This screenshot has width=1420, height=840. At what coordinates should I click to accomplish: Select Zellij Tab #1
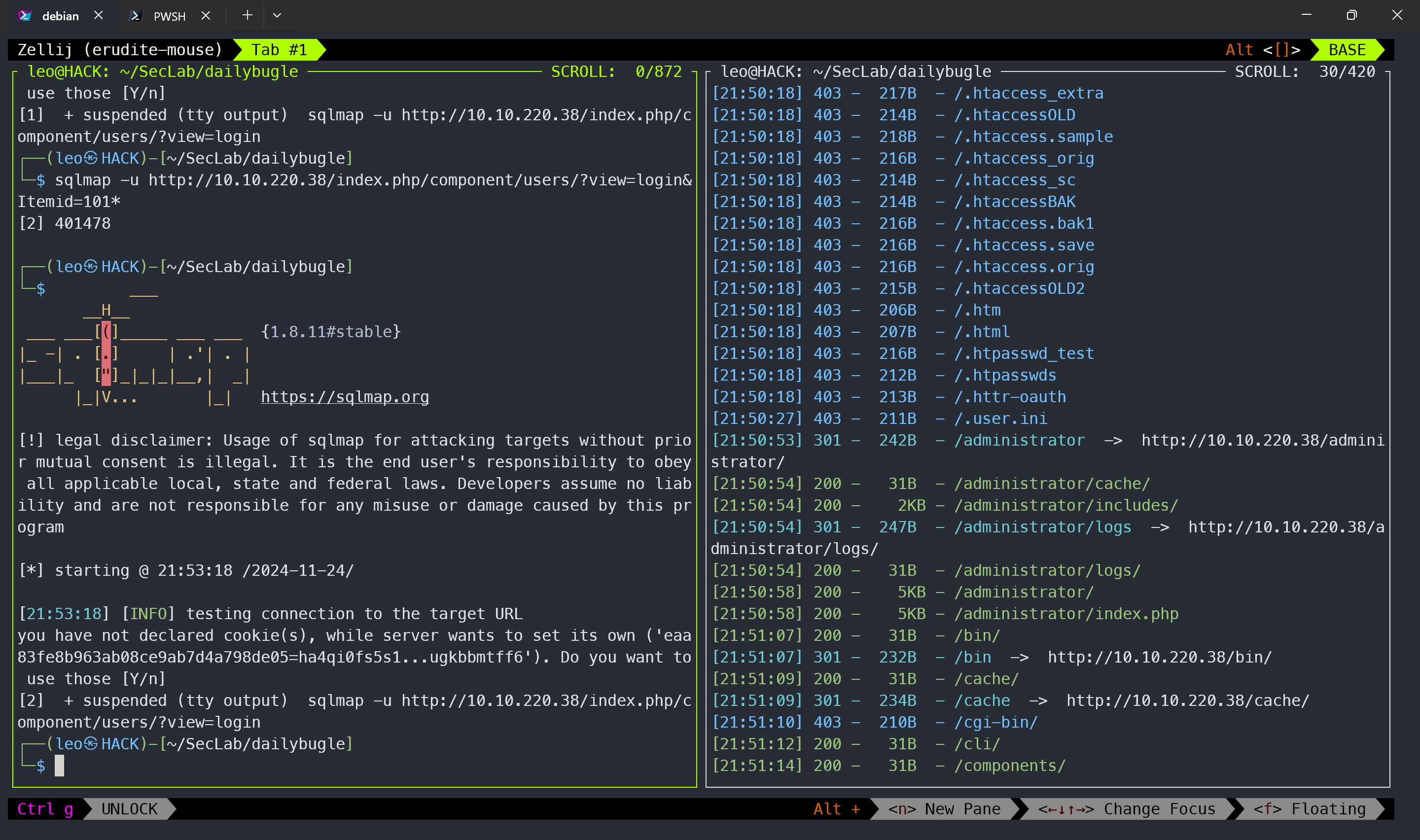click(x=279, y=50)
